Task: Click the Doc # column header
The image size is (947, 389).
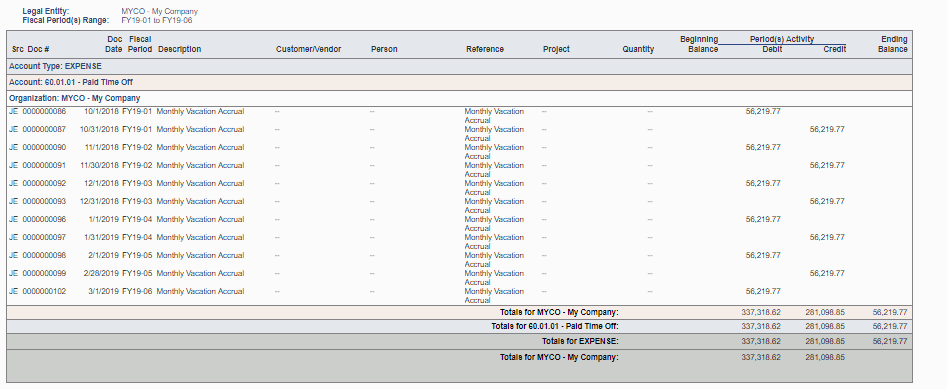Action: pos(38,50)
